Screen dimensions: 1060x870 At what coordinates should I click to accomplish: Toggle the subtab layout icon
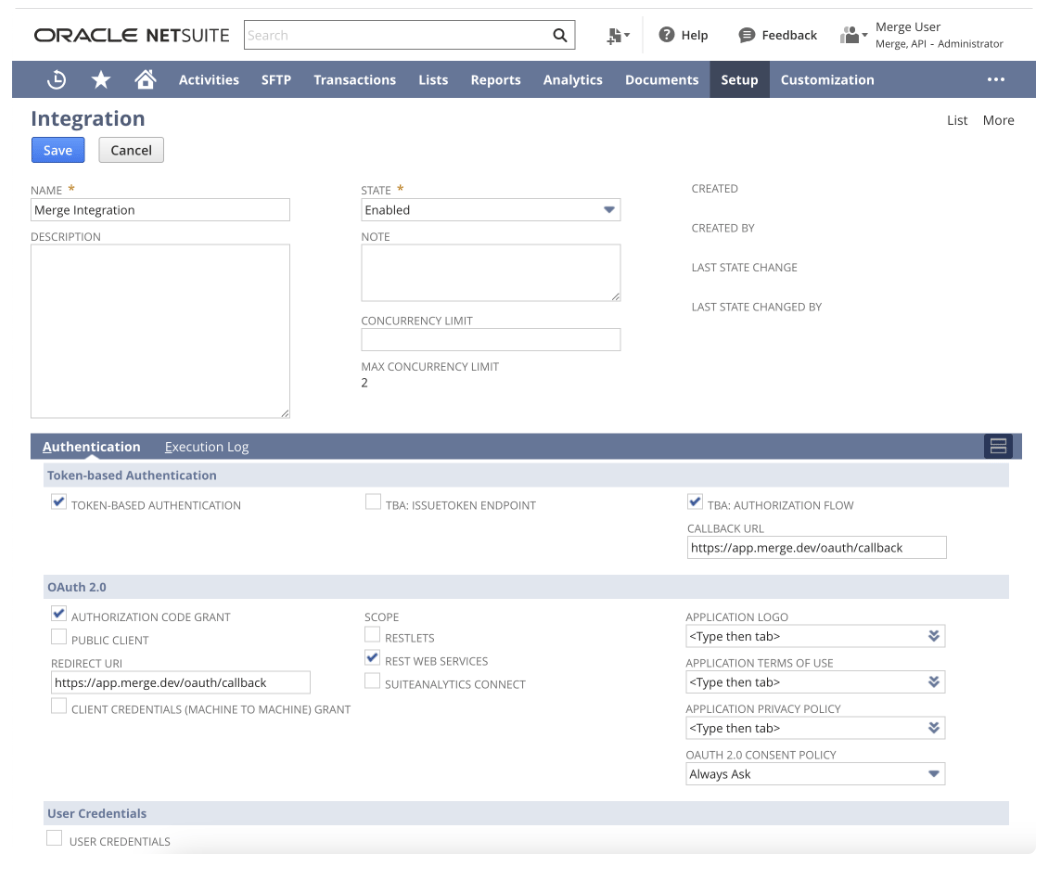(x=998, y=446)
